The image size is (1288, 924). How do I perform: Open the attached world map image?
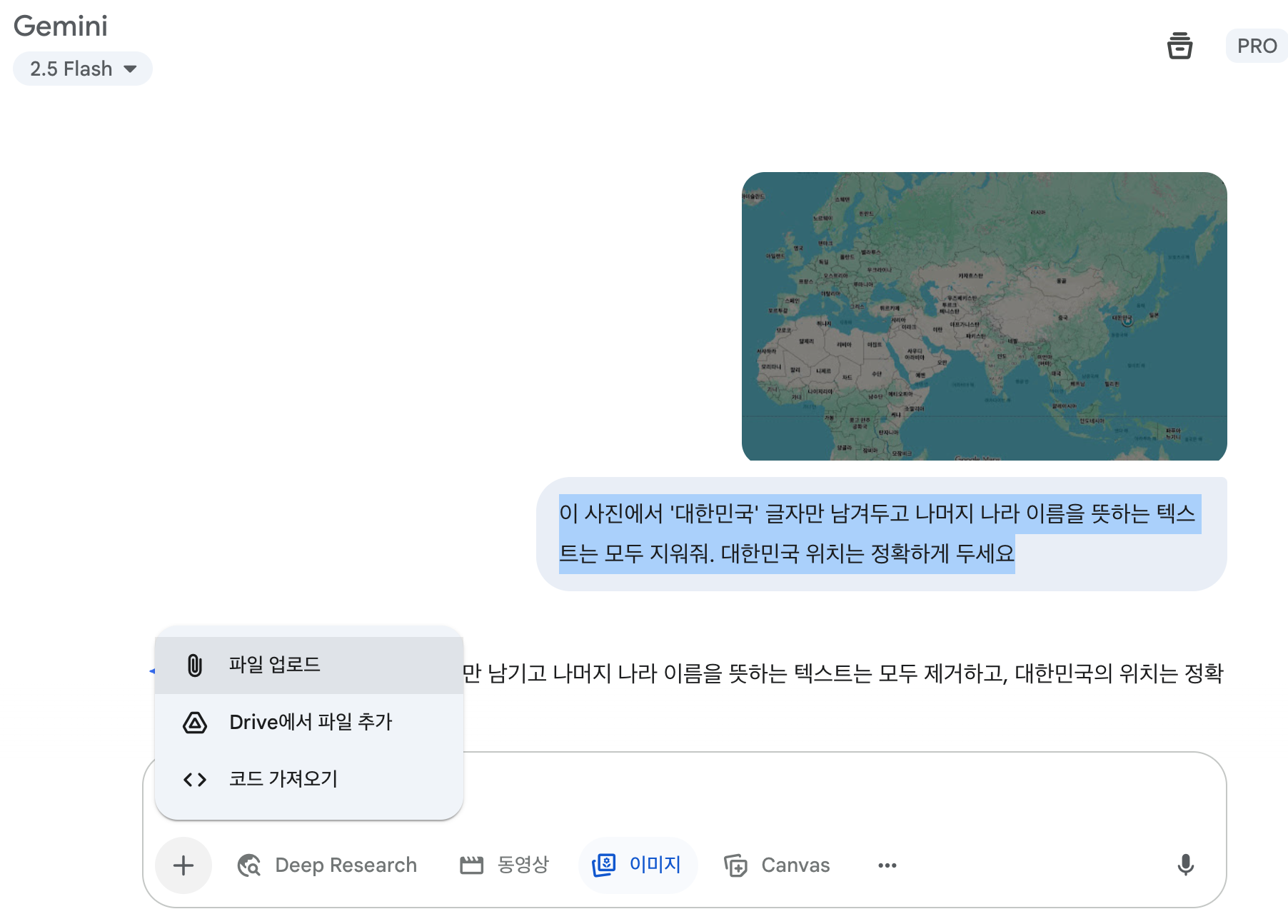pyautogui.click(x=985, y=316)
